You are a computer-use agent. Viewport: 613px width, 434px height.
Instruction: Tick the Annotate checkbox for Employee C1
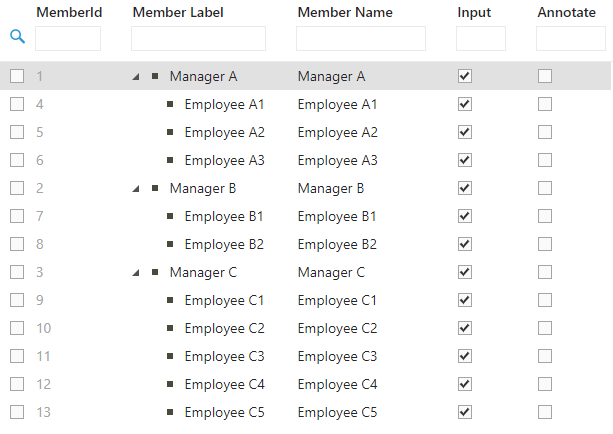tap(545, 300)
